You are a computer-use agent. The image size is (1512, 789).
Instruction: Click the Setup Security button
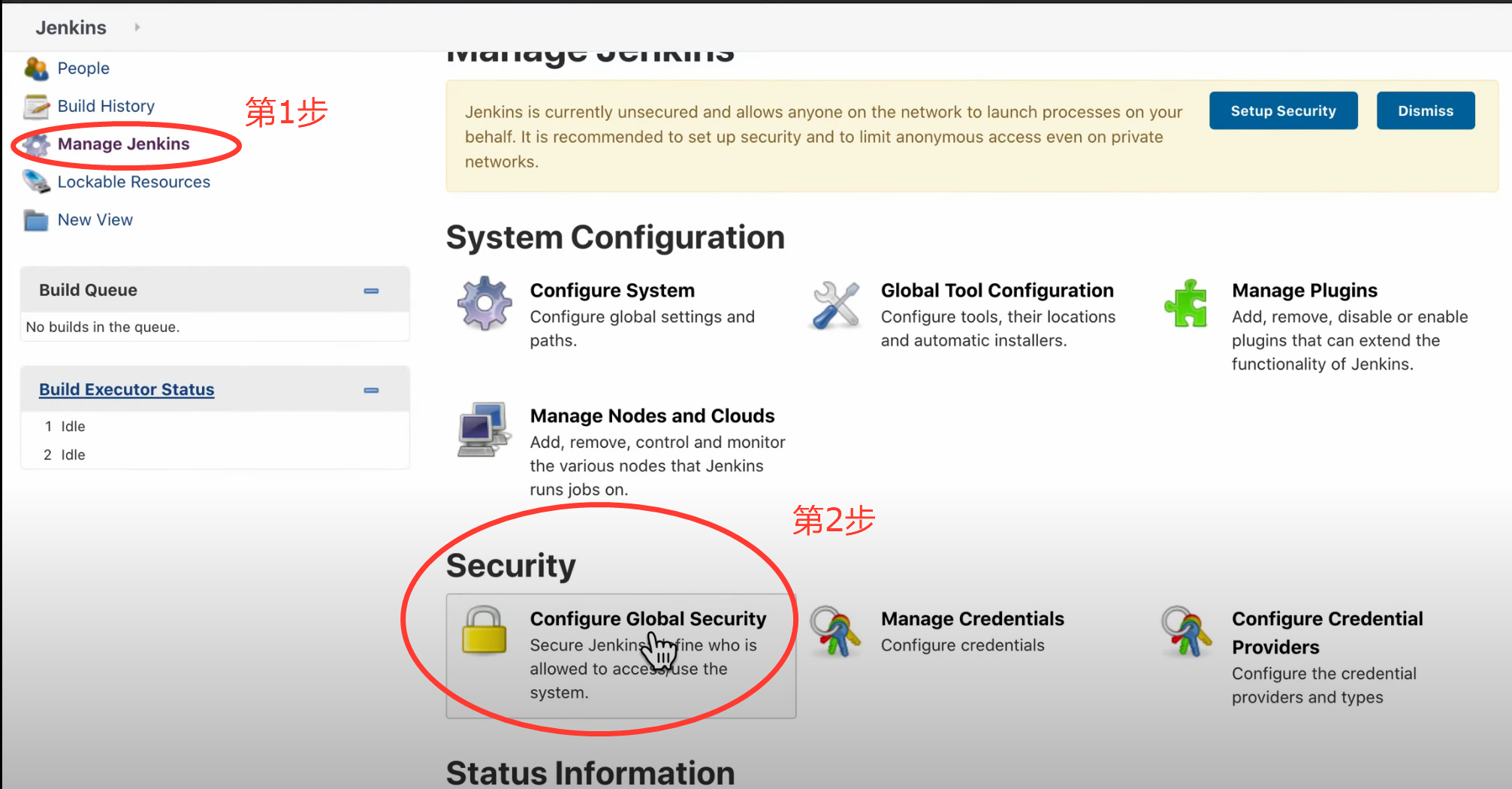[1283, 110]
